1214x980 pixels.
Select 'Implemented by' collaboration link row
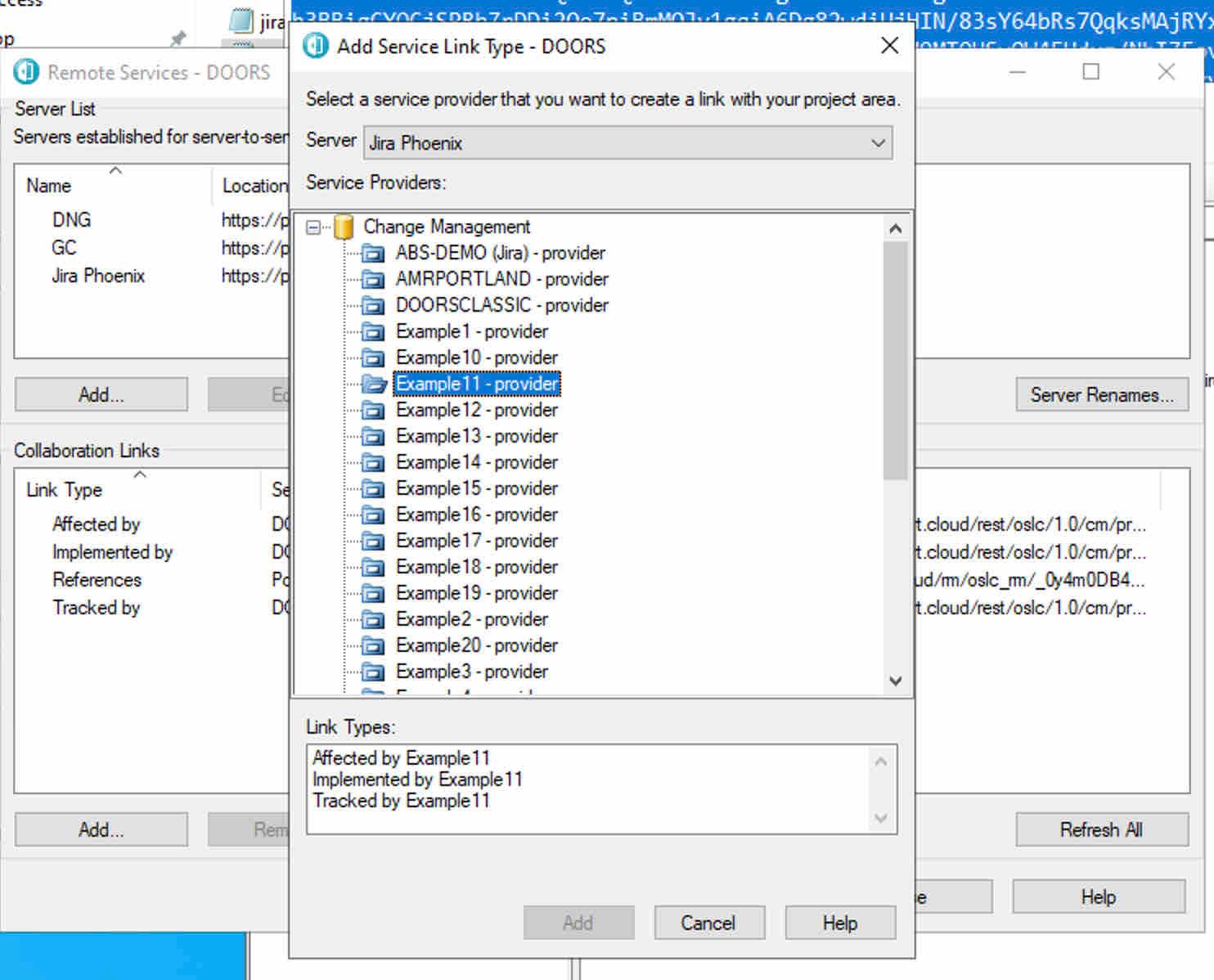113,552
